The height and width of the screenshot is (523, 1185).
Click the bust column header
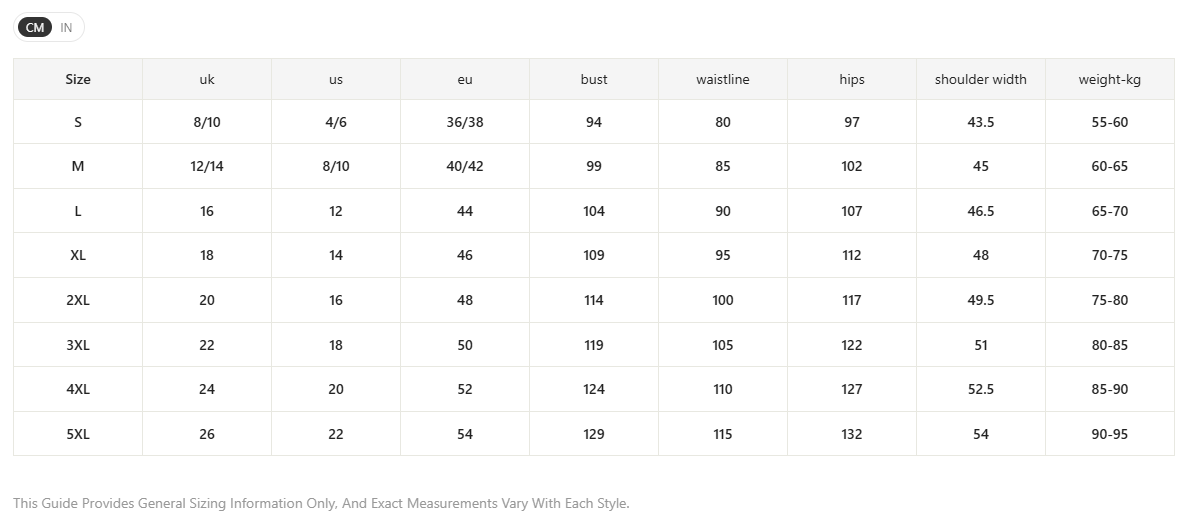point(594,79)
